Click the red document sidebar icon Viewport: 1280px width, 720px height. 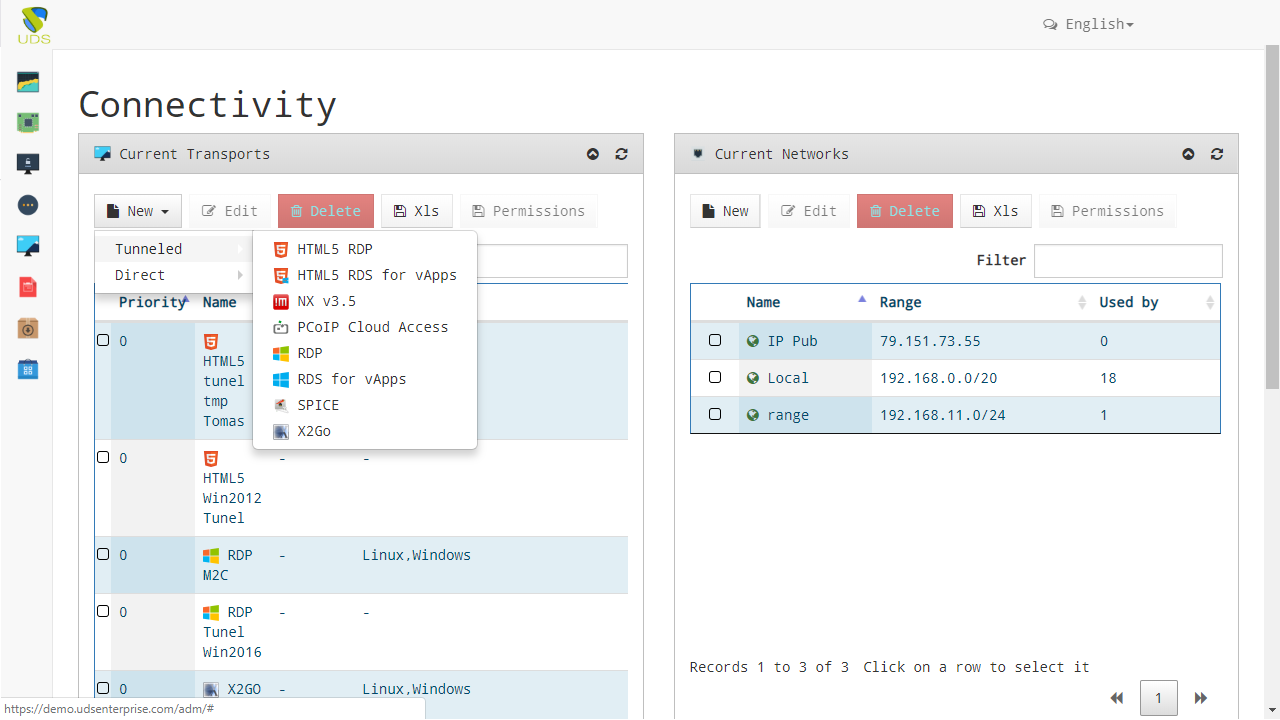tap(28, 288)
